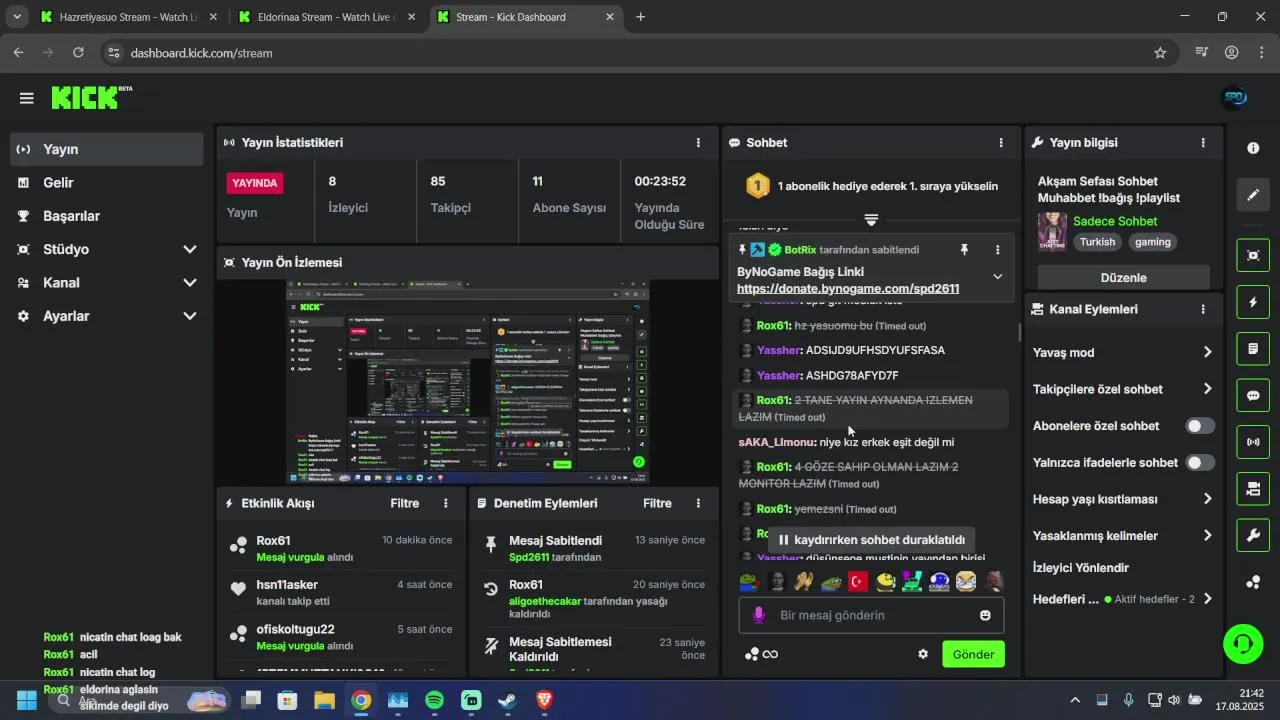Open Brave browser from taskbar
Image resolution: width=1280 pixels, height=720 pixels.
[x=544, y=701]
